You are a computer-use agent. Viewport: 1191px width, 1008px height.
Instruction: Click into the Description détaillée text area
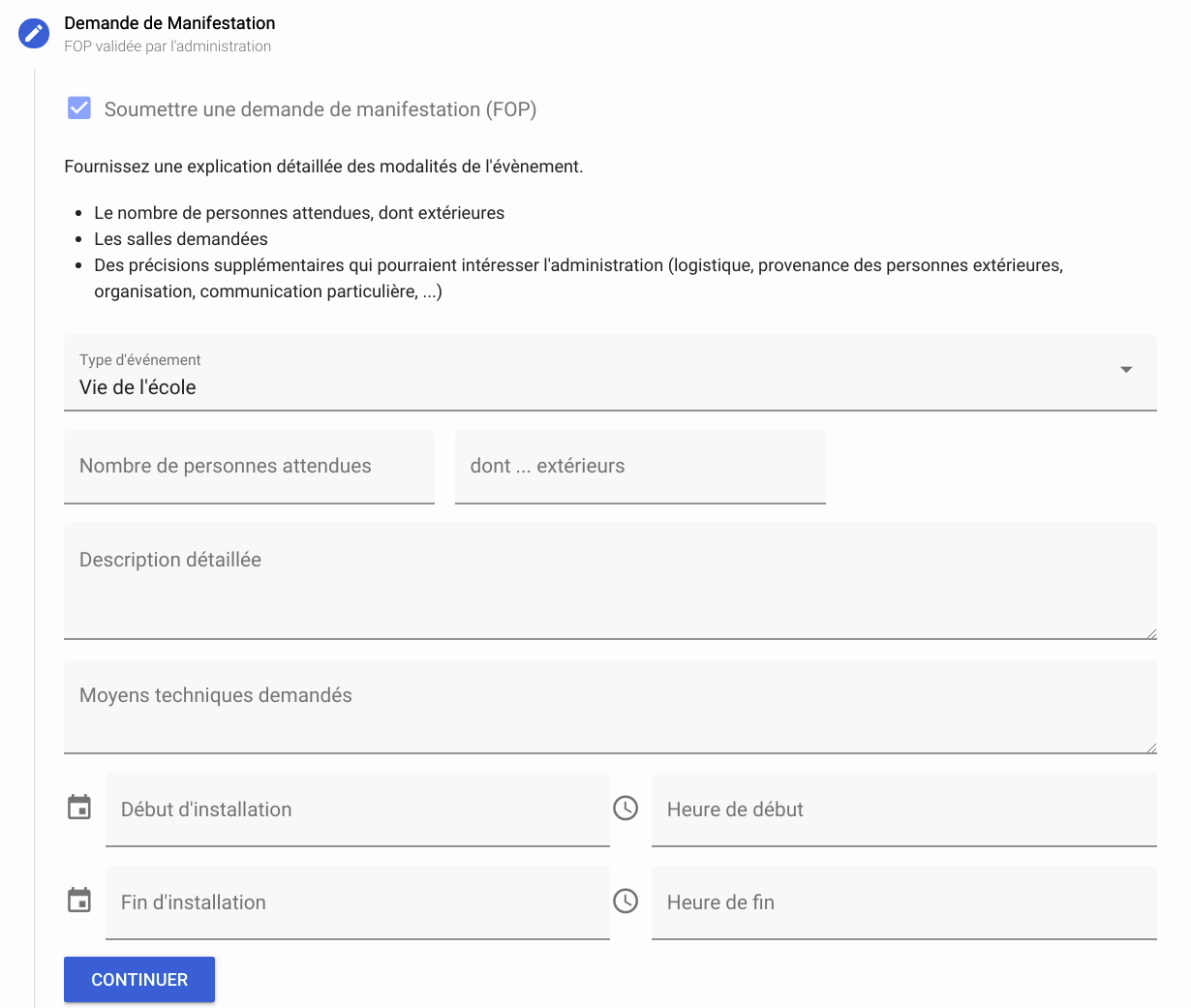click(610, 581)
